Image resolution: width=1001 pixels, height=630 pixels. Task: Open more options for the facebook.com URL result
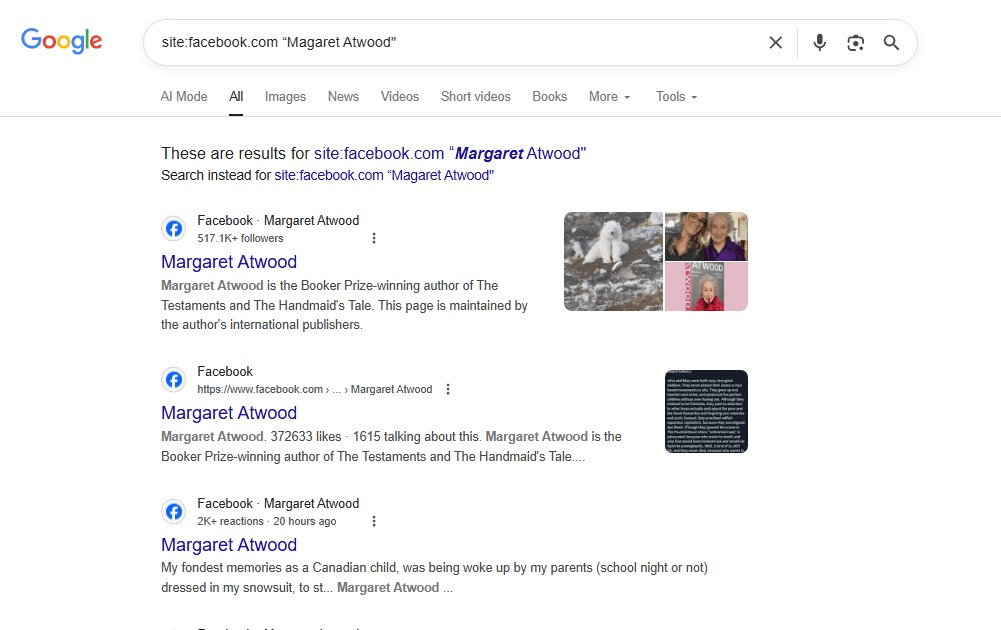[x=448, y=389]
